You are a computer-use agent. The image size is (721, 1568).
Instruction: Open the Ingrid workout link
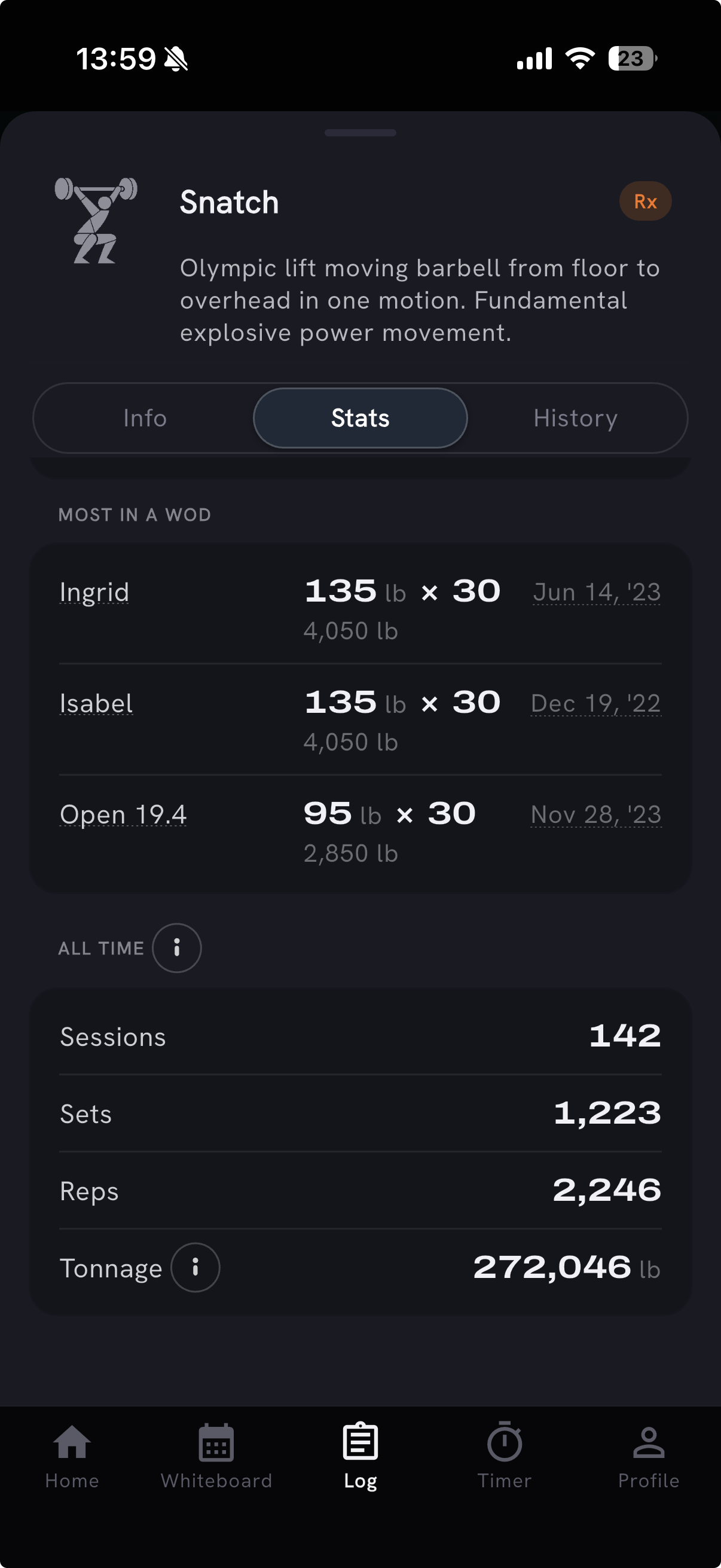pyautogui.click(x=94, y=592)
